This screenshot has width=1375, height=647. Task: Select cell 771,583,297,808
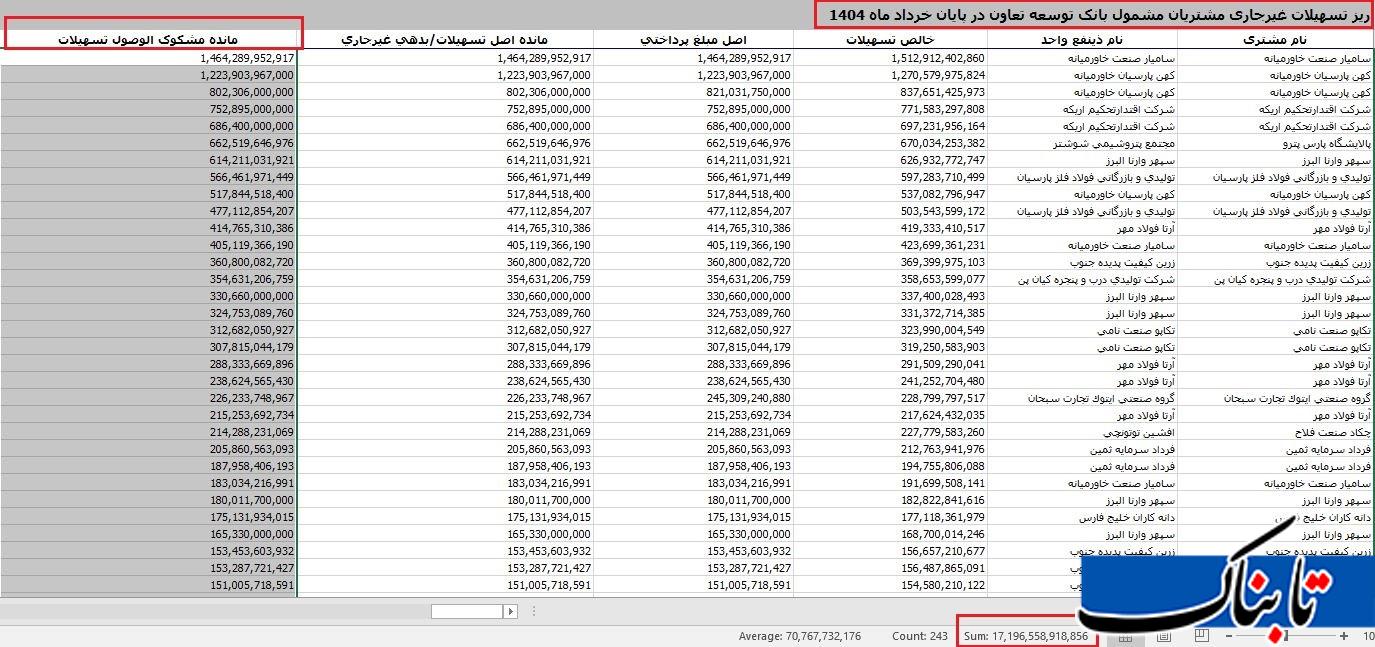point(891,109)
